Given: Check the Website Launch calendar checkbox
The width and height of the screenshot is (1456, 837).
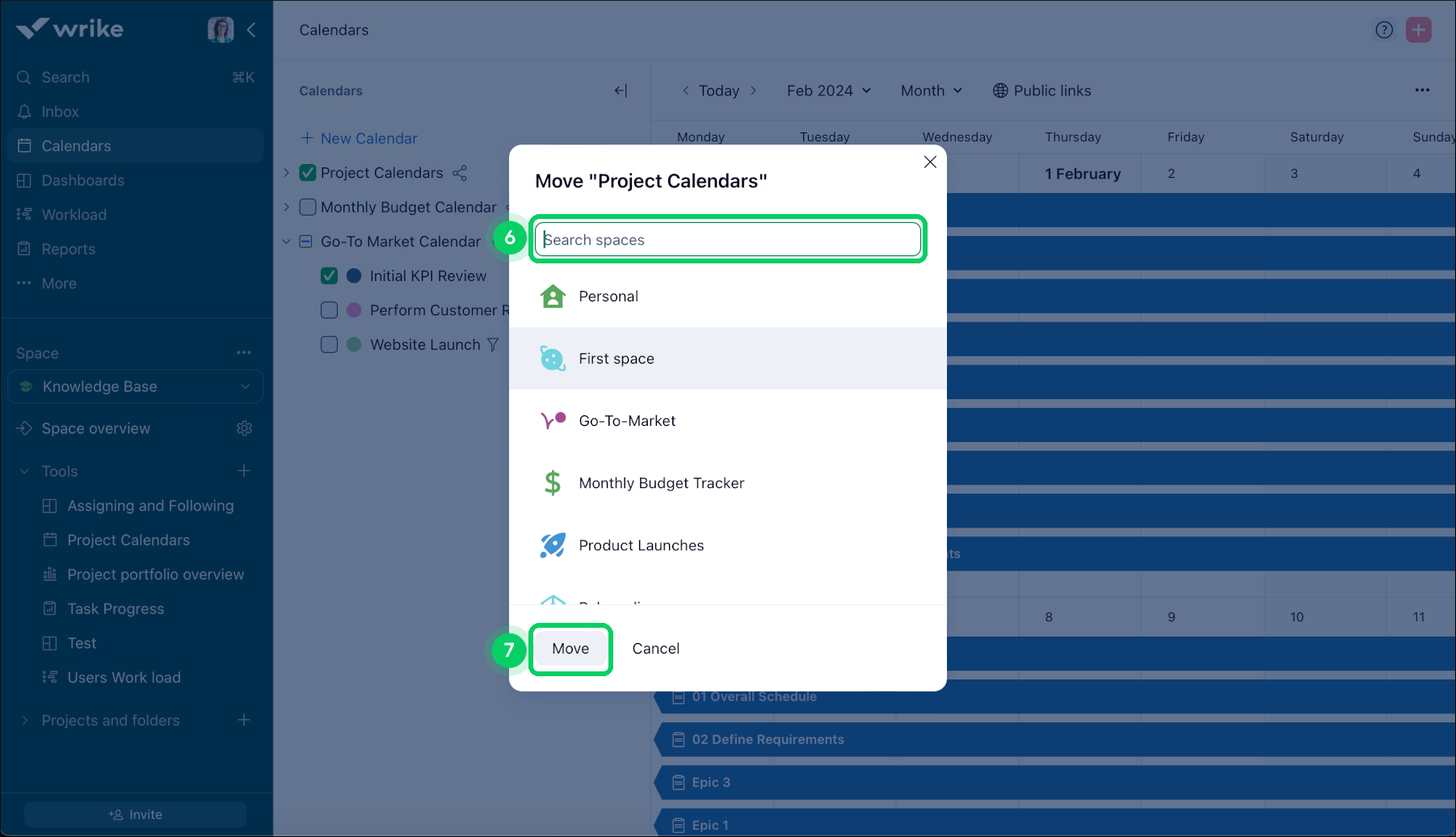Looking at the screenshot, I should point(329,344).
